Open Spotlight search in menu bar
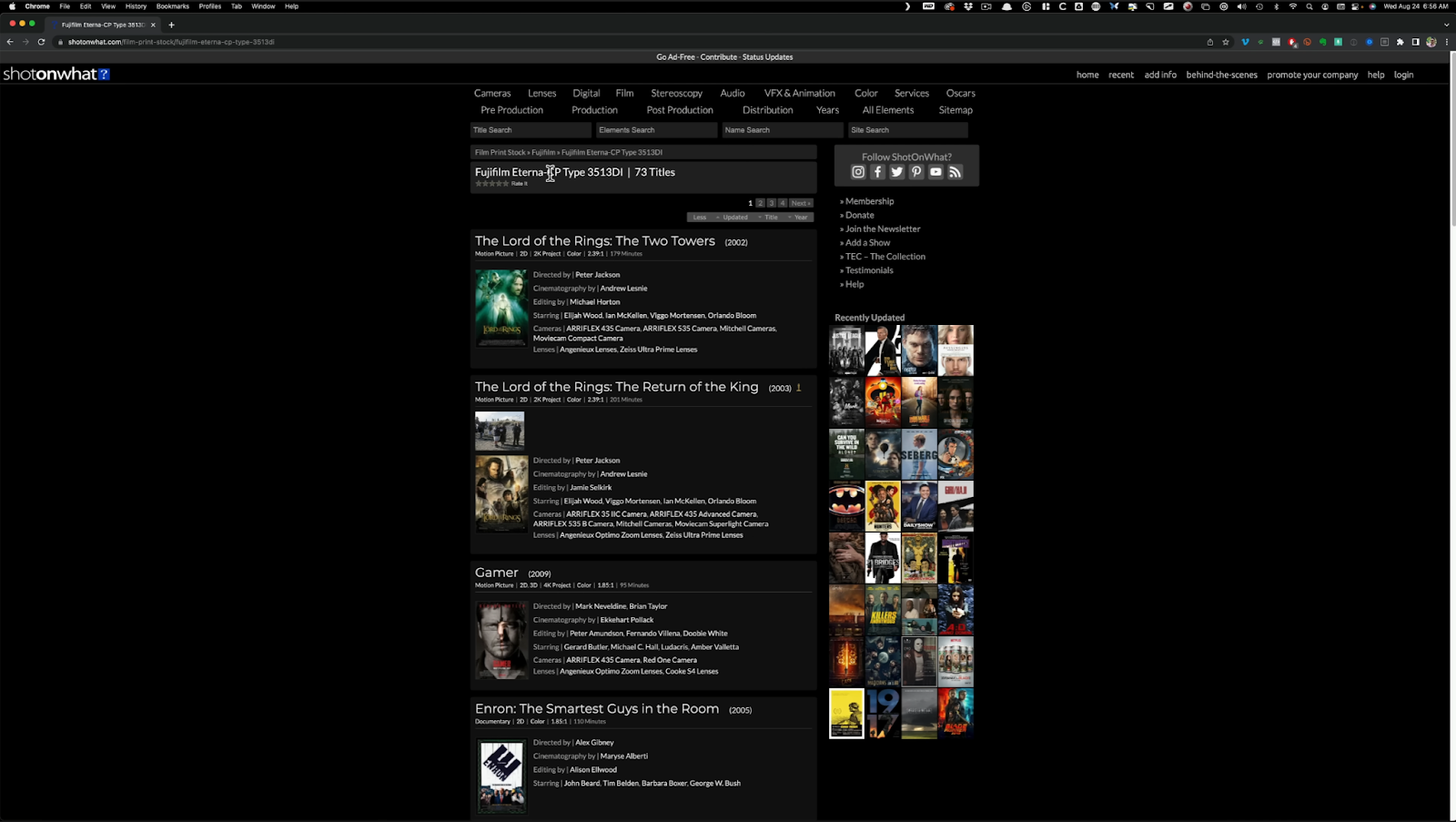Viewport: 1456px width, 822px height. click(1309, 6)
